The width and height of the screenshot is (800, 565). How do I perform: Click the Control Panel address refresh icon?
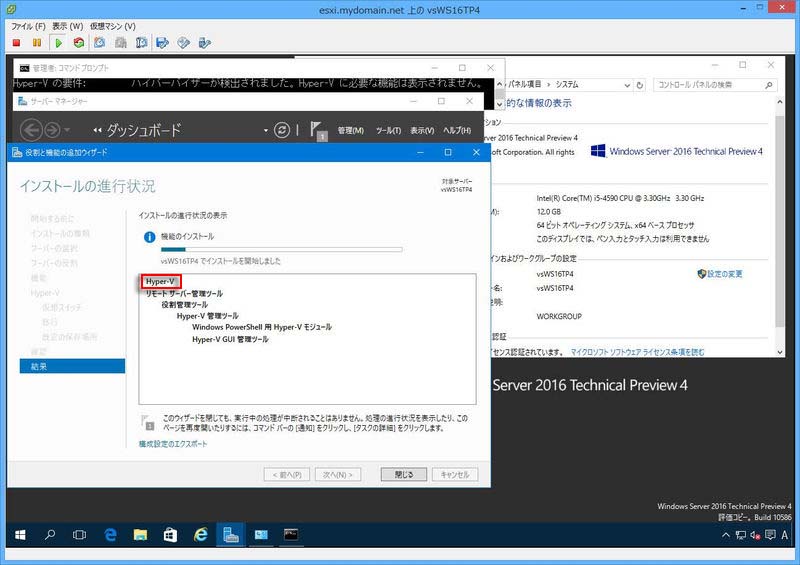640,85
